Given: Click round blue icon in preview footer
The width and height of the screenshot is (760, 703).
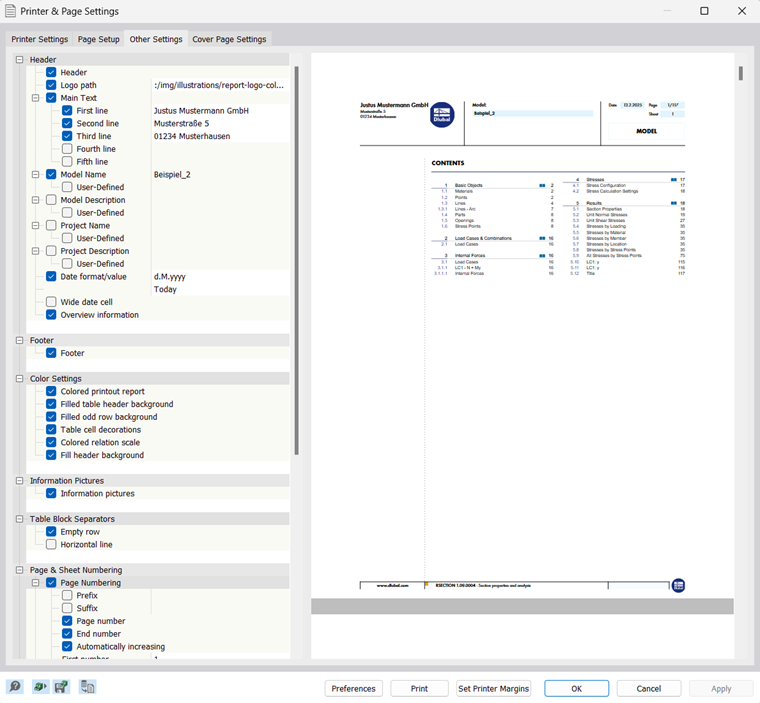Looking at the screenshot, I should pyautogui.click(x=678, y=586).
